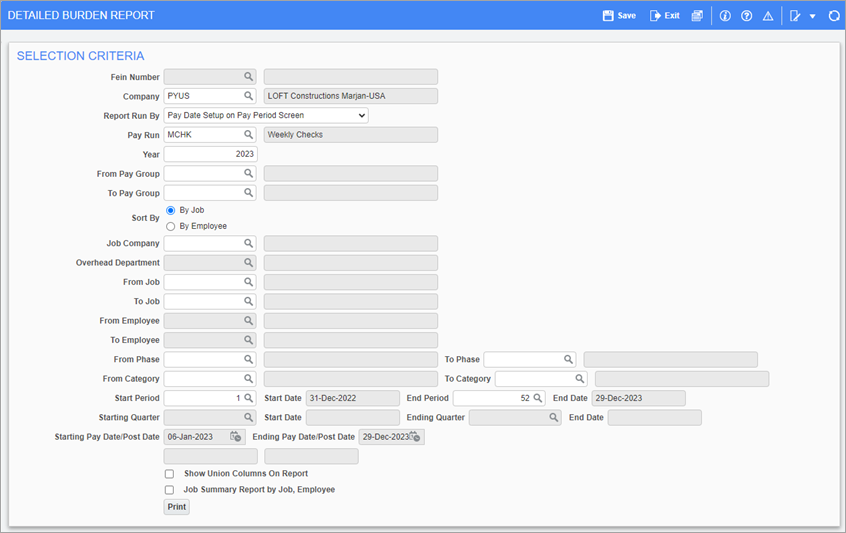
Task: Click the edit notes pencil icon
Action: (x=795, y=16)
